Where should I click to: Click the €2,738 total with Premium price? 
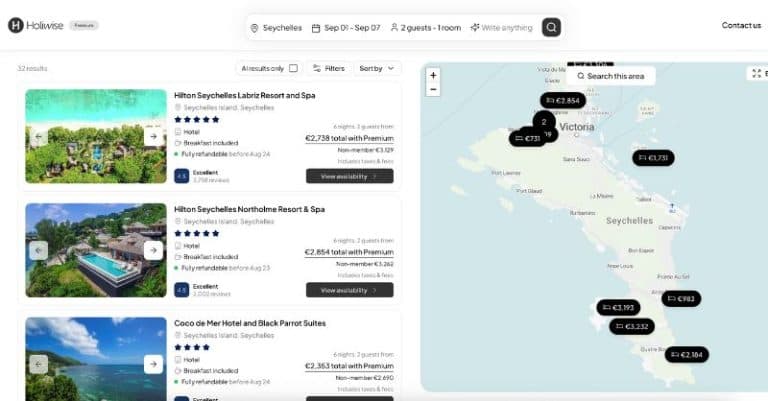[x=349, y=139]
